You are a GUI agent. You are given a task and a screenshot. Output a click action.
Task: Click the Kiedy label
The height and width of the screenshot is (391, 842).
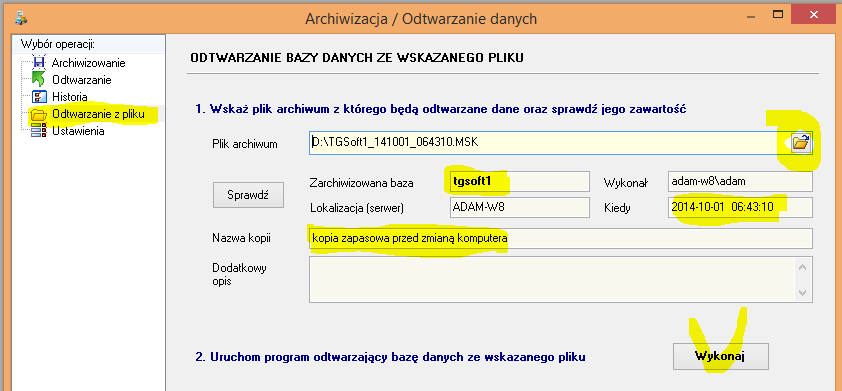(x=616, y=208)
